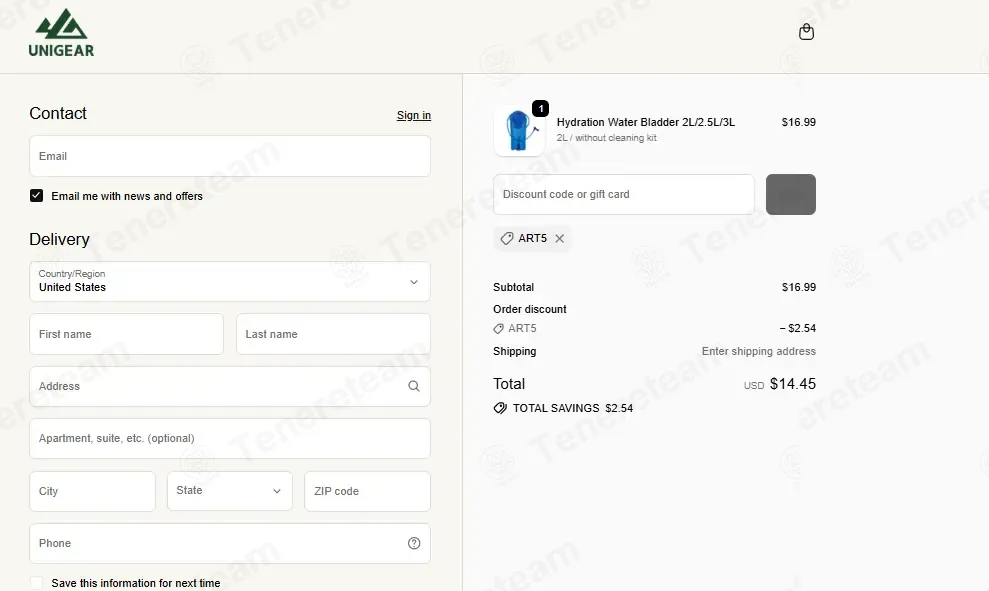Click the total amount $14.45

[x=793, y=383]
